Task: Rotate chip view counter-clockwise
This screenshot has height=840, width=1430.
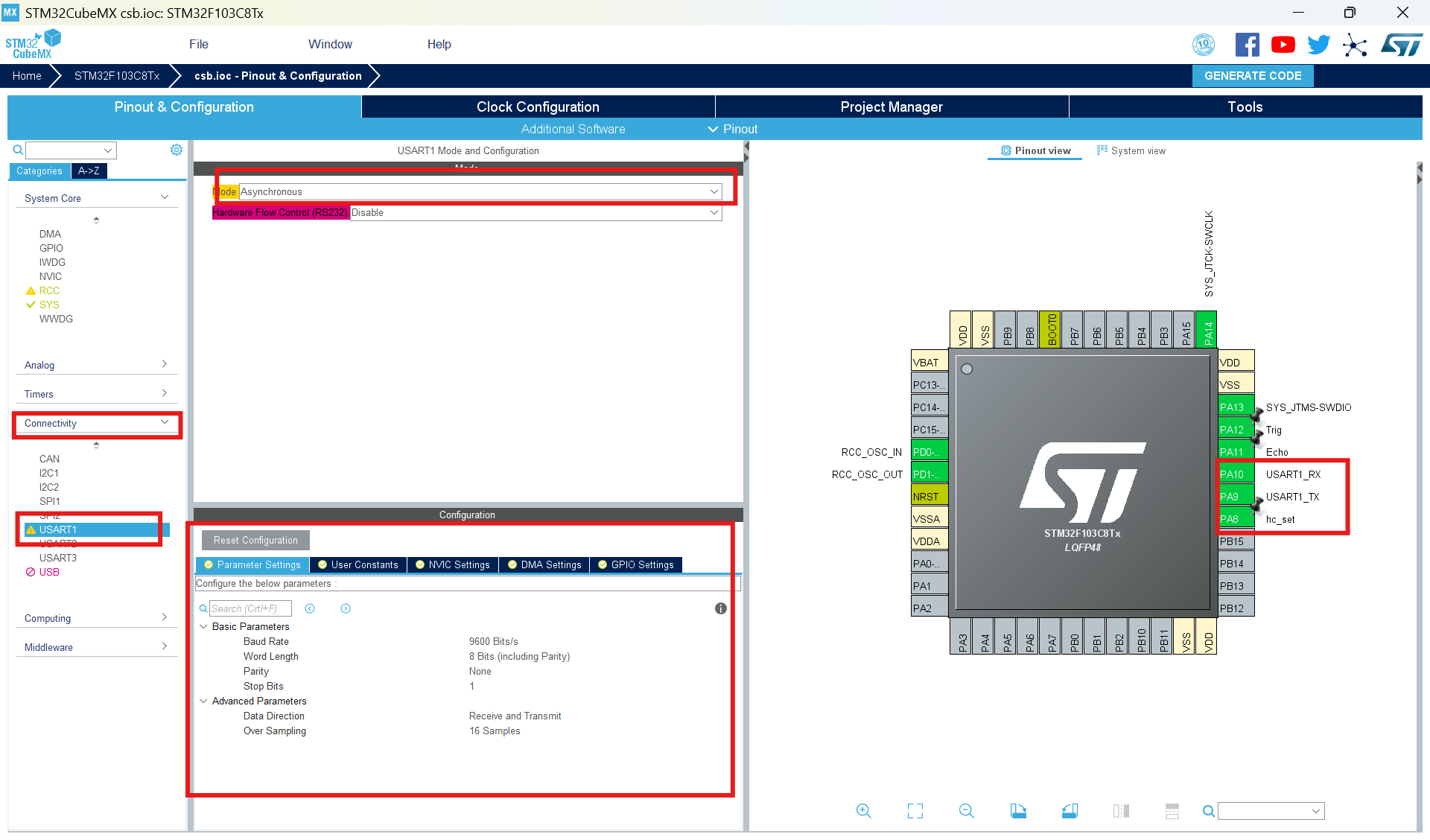Action: [1070, 811]
